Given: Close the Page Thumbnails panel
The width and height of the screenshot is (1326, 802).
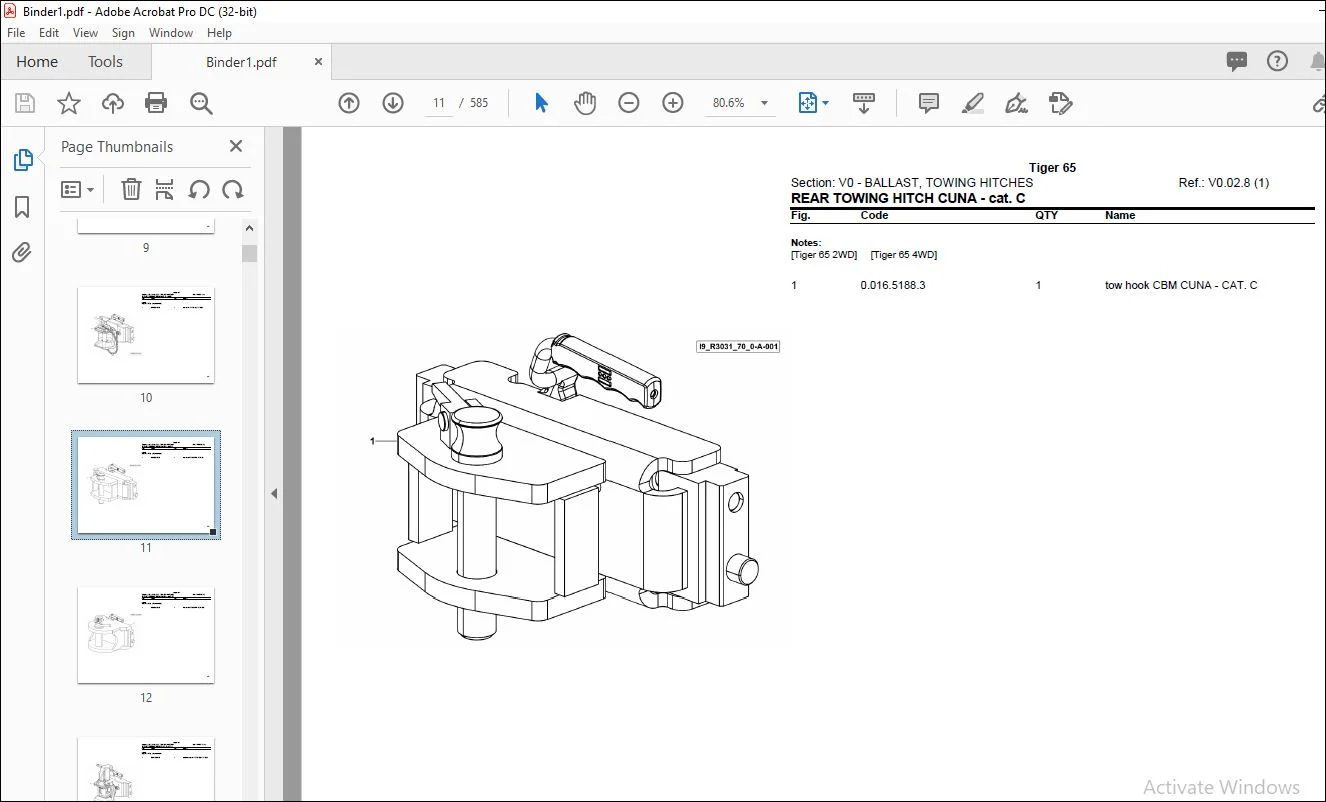Looking at the screenshot, I should tap(236, 146).
